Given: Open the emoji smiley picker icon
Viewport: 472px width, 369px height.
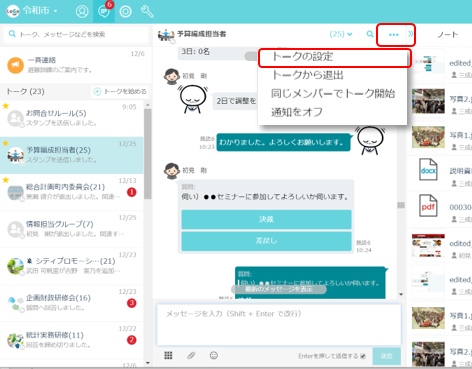Looking at the screenshot, I should [x=214, y=355].
